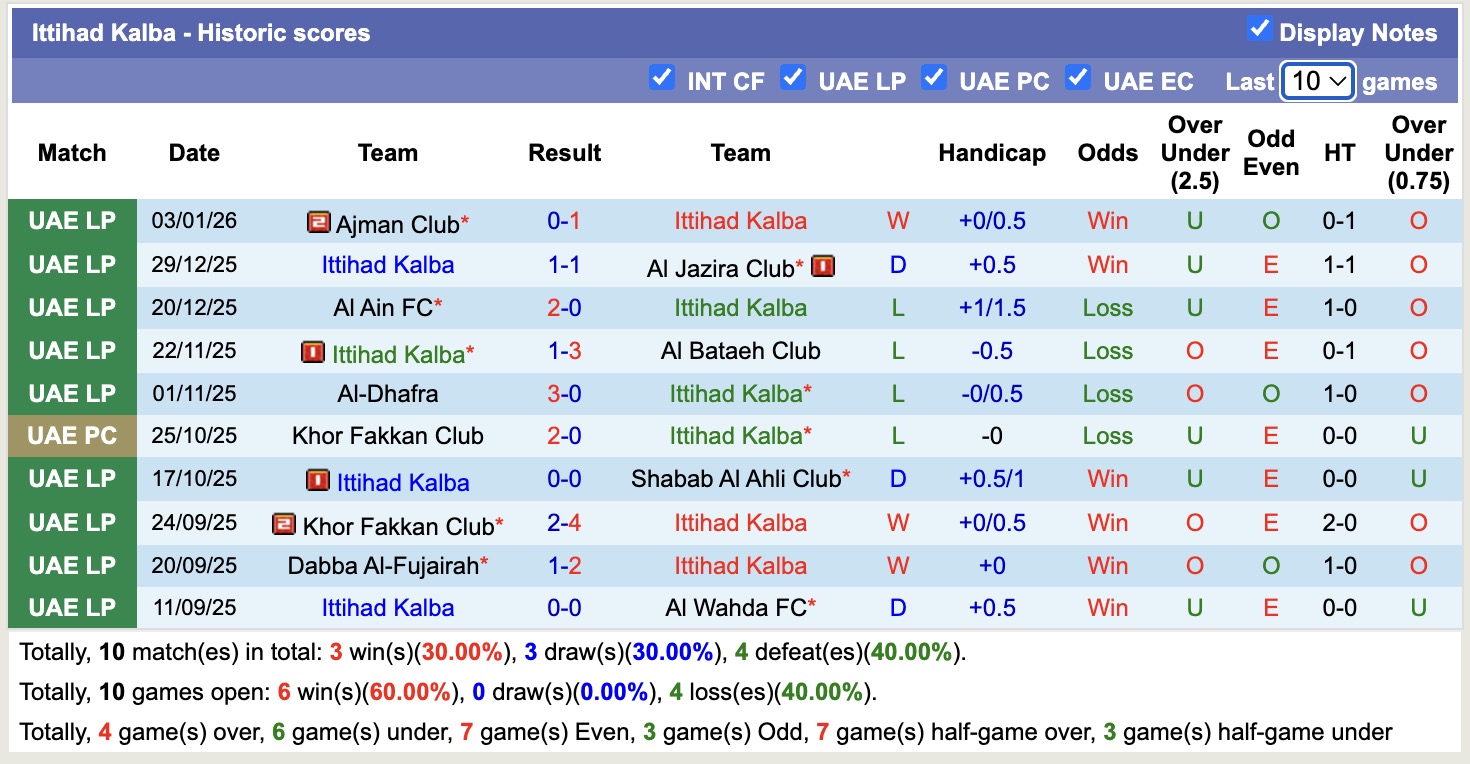
Task: Click the red icon before Ittihad Kalba on 22/11/25
Action: coord(315,351)
